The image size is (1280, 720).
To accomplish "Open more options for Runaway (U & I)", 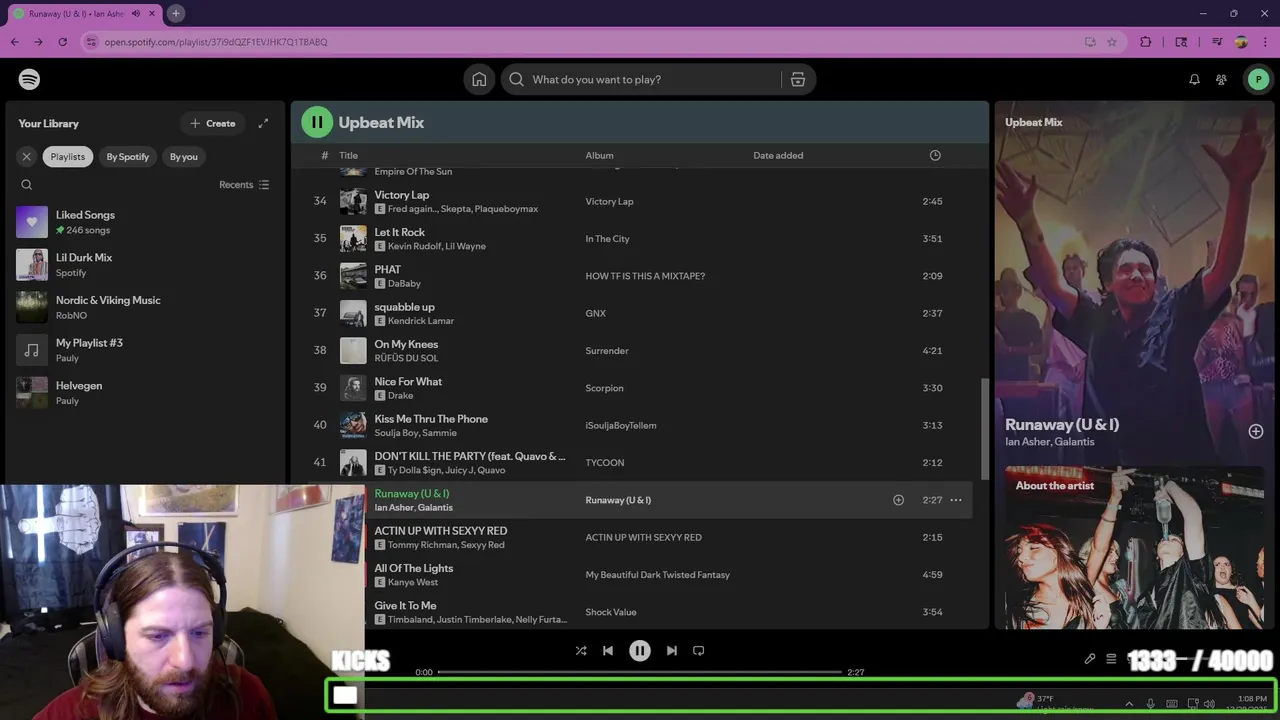I will [x=956, y=500].
